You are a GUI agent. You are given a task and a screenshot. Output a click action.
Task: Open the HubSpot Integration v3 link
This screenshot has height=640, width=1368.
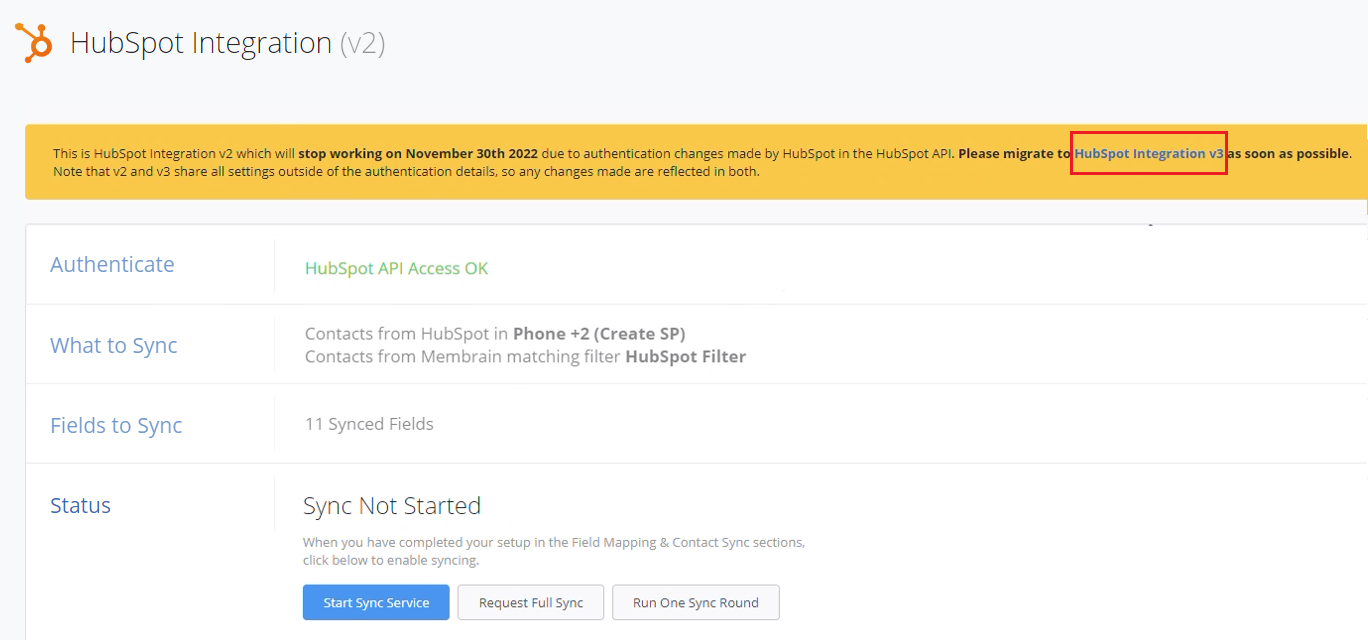(1149, 154)
